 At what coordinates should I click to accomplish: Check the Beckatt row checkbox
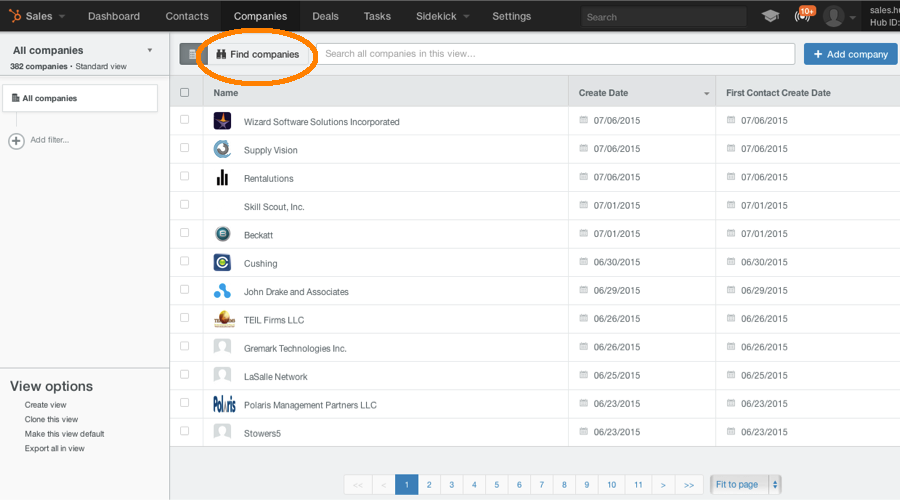click(184, 232)
